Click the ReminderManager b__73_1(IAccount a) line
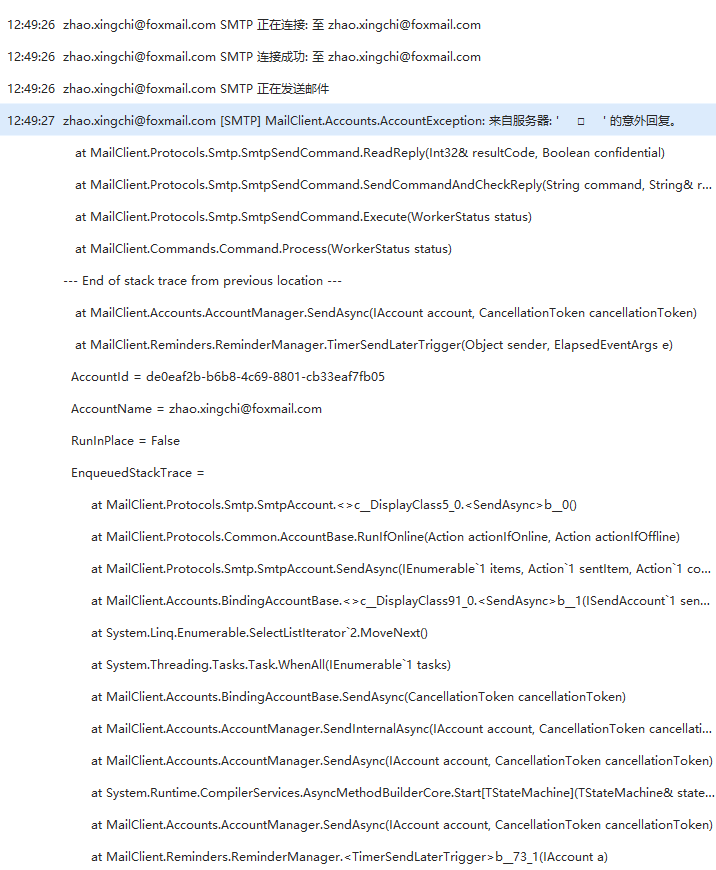This screenshot has height=870, width=716. tap(349, 857)
